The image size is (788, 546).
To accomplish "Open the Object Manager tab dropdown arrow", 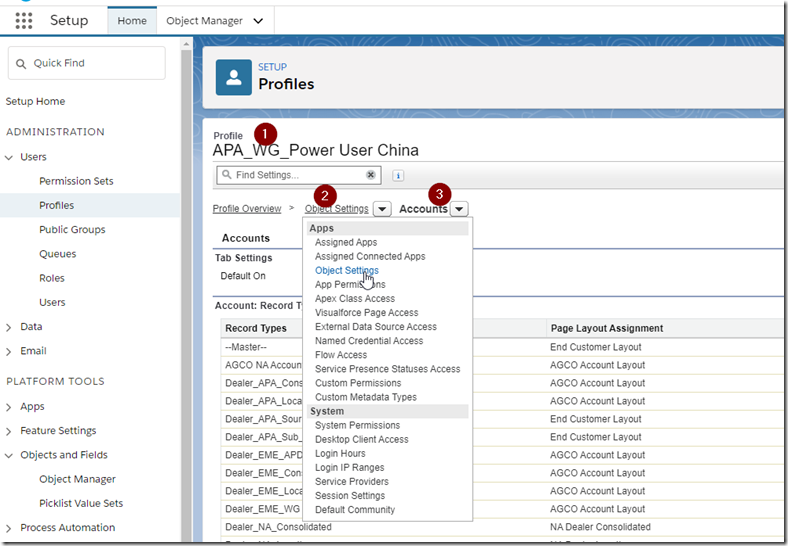I will [258, 21].
